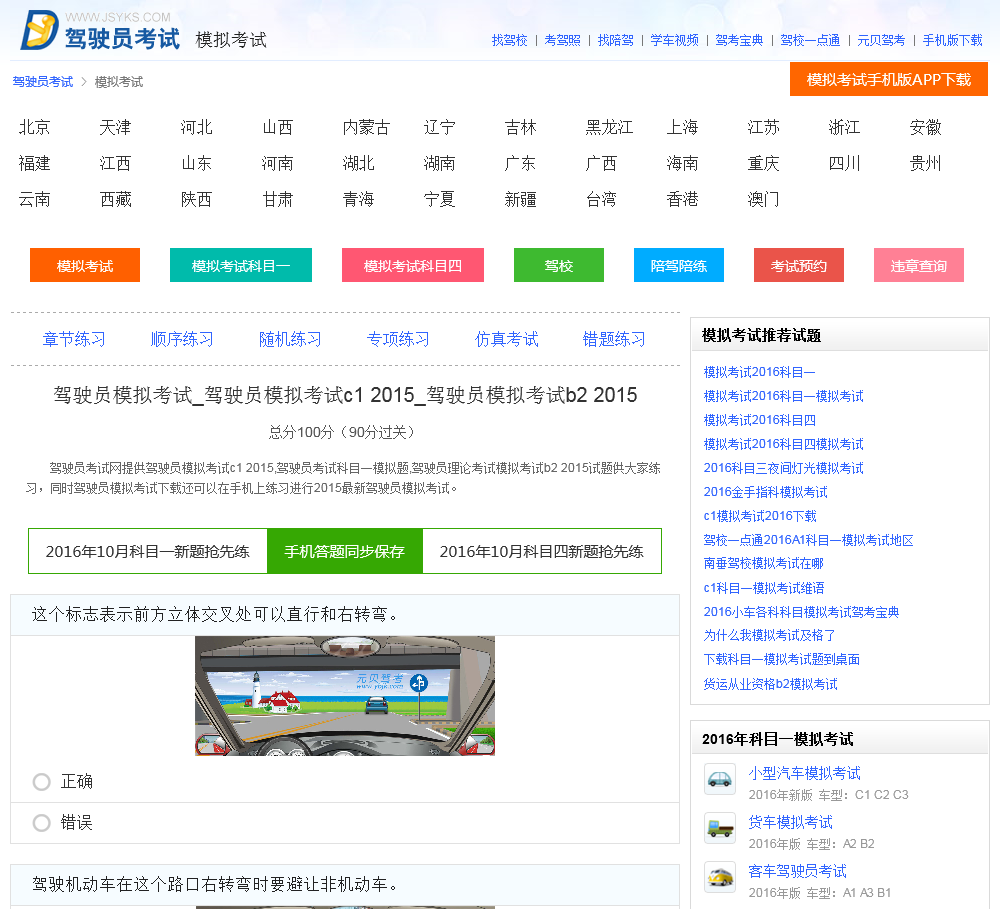This screenshot has height=909, width=1000.
Task: Select the 北京 province link
Action: pos(34,128)
